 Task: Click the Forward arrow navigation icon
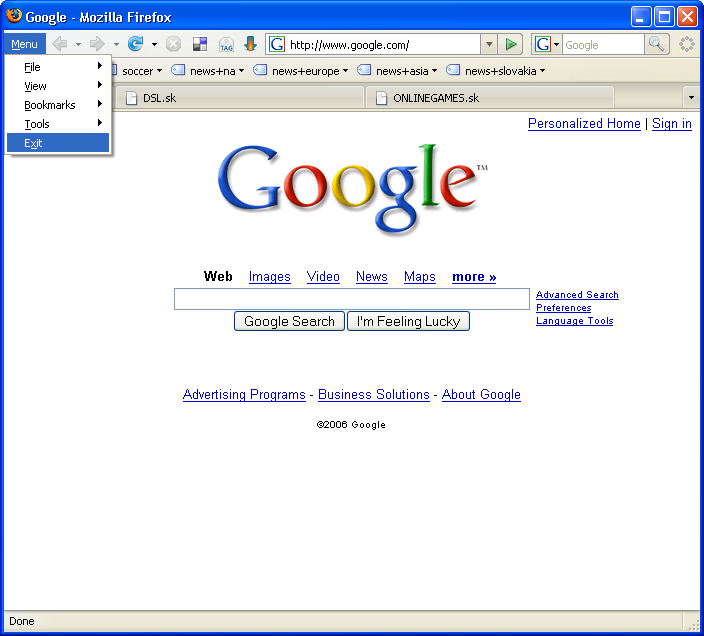(x=97, y=44)
